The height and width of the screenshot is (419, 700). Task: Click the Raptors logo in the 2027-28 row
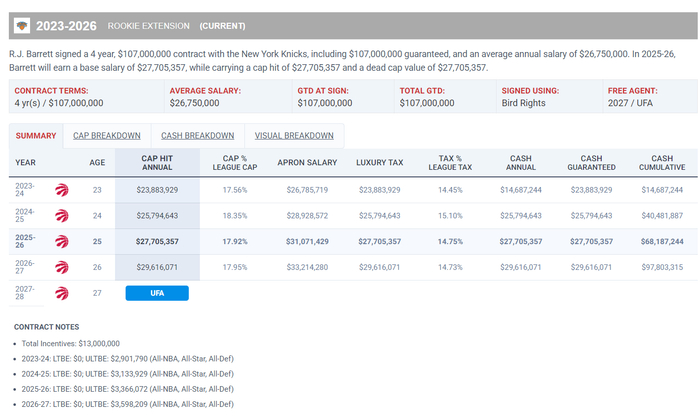[x=62, y=293]
